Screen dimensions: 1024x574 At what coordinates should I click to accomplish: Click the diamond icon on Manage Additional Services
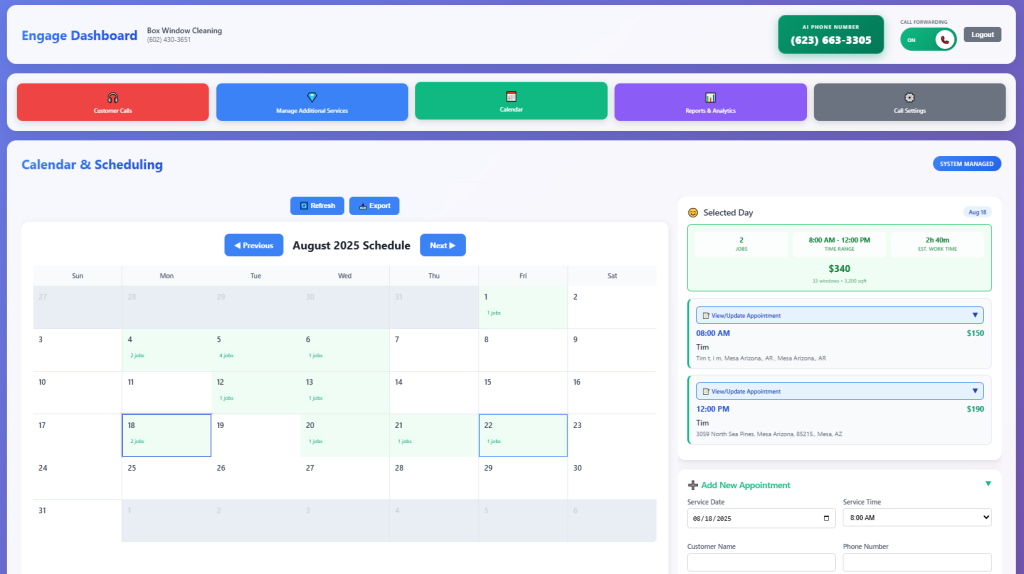point(312,97)
